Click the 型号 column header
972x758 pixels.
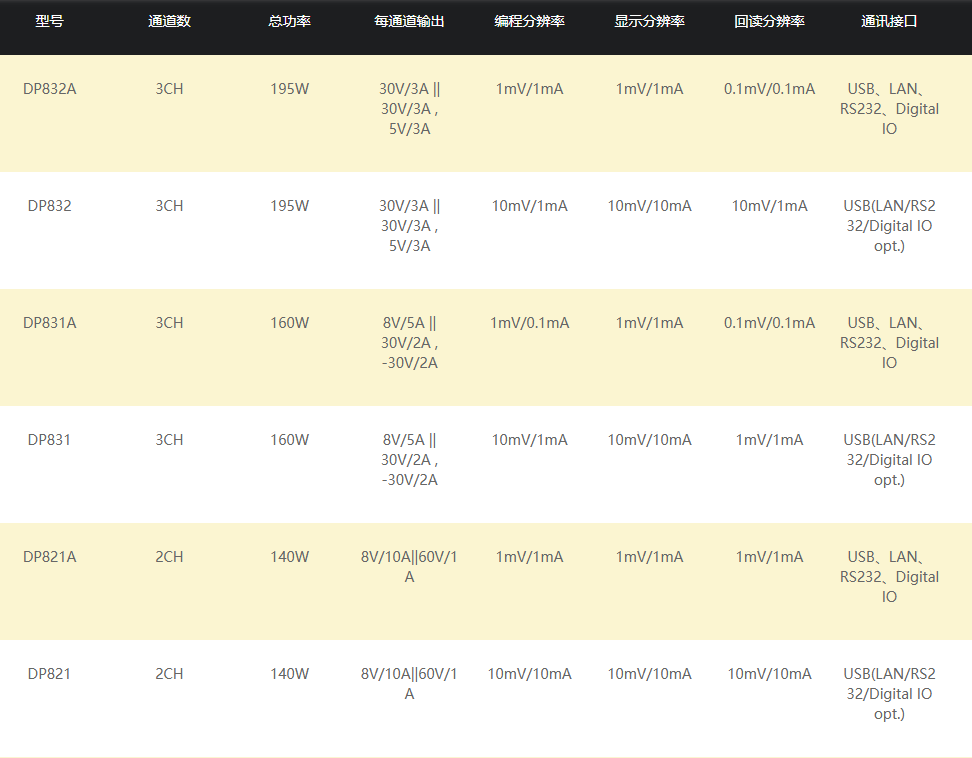click(49, 21)
